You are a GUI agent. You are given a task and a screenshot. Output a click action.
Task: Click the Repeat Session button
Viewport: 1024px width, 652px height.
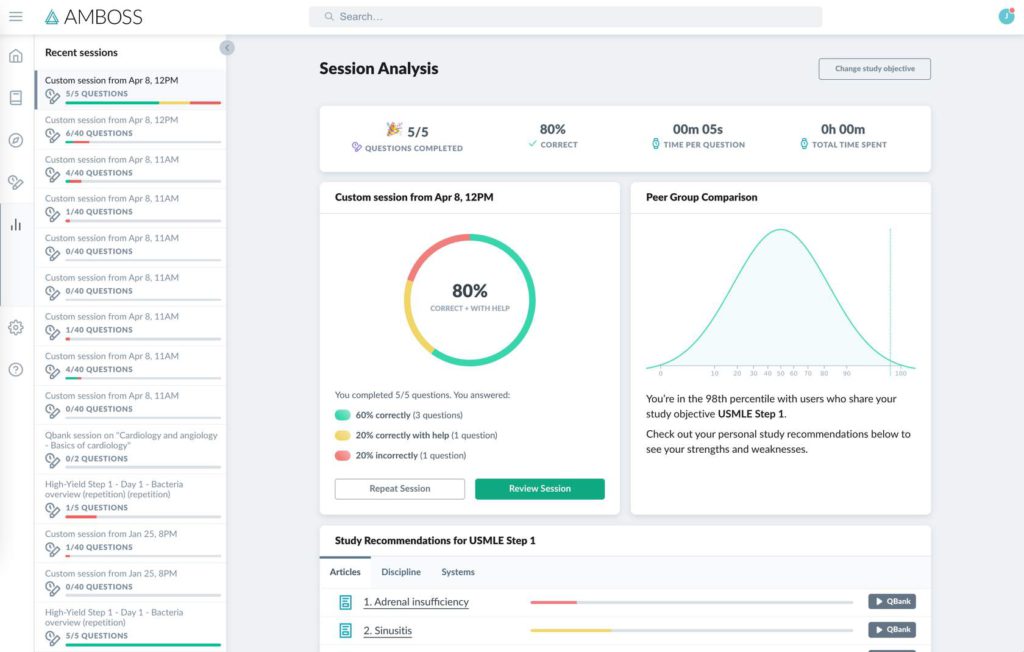pyautogui.click(x=400, y=489)
